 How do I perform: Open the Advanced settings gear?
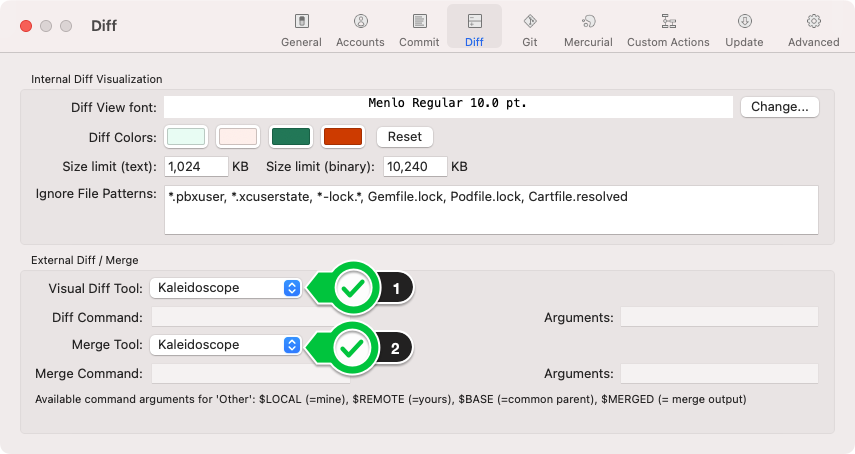point(813,29)
